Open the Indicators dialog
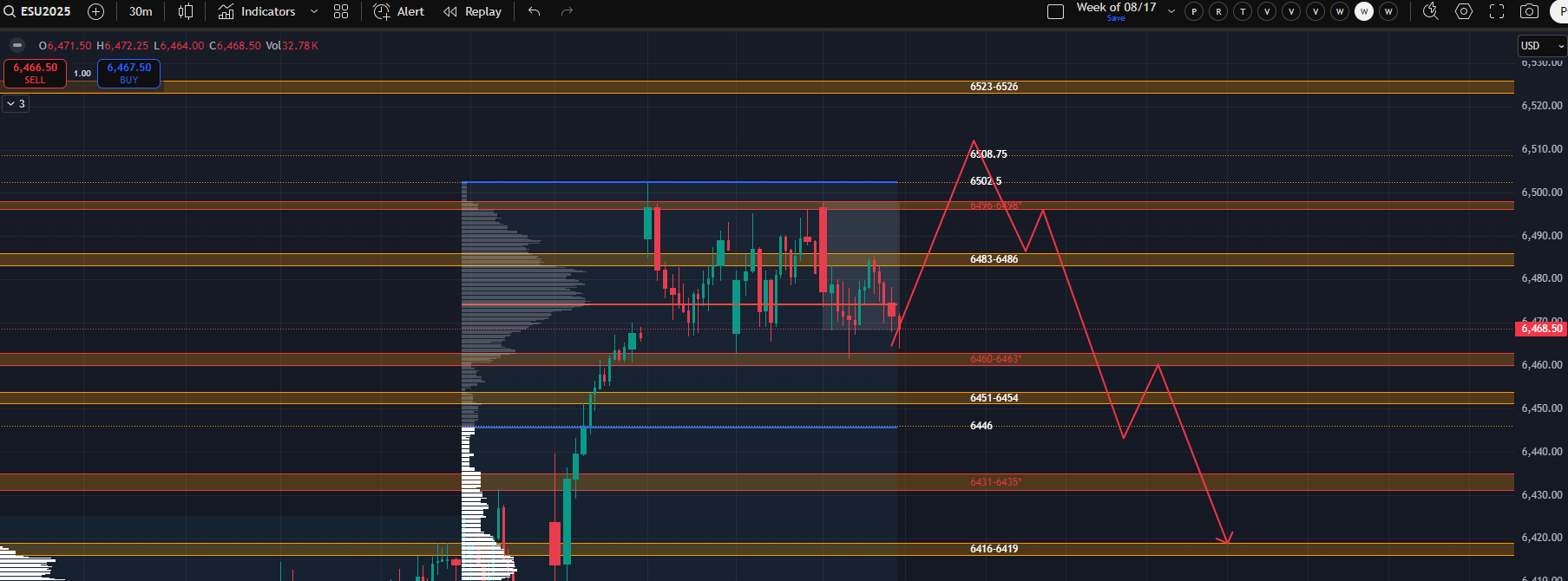 click(257, 11)
